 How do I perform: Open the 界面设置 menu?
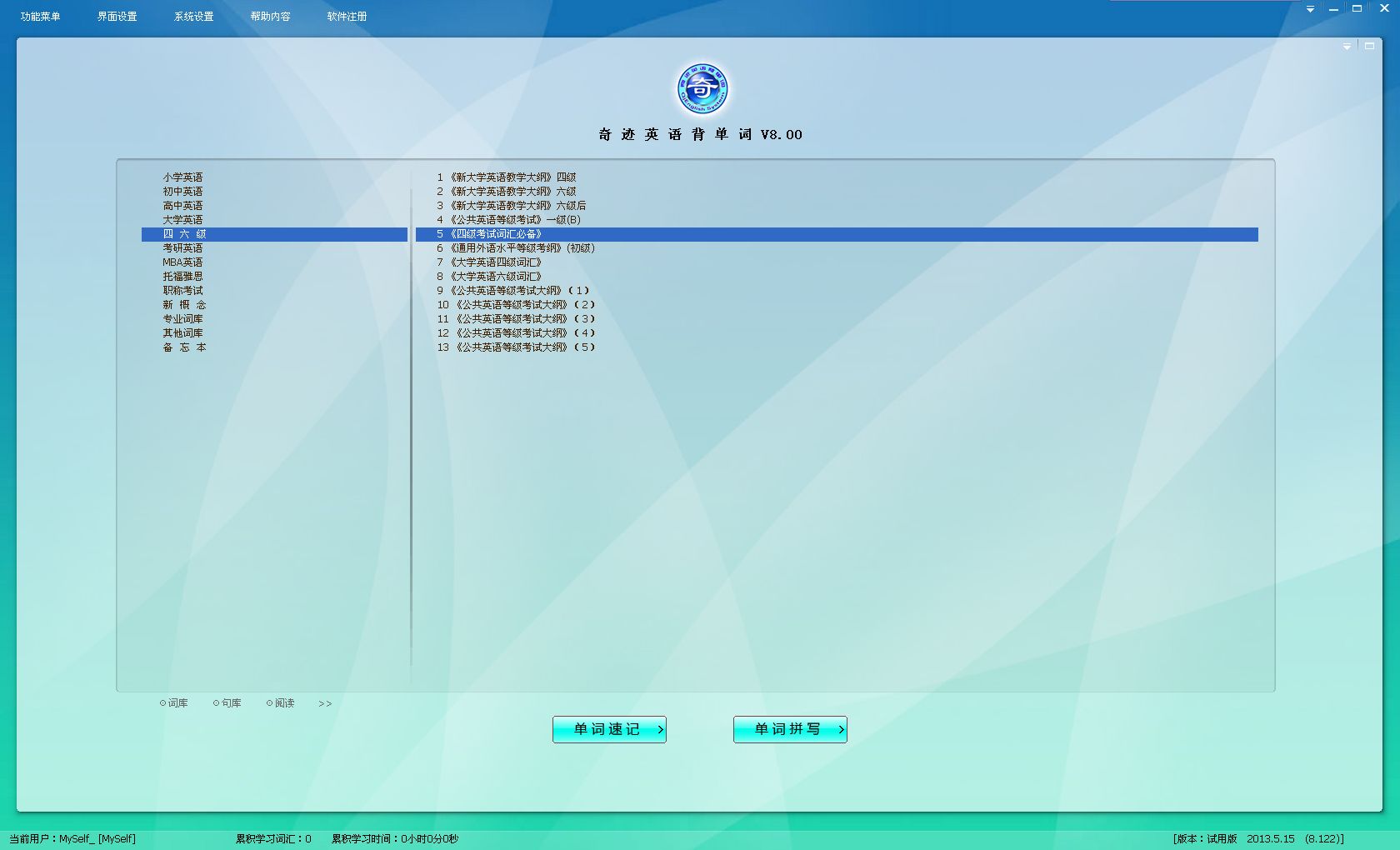[117, 17]
